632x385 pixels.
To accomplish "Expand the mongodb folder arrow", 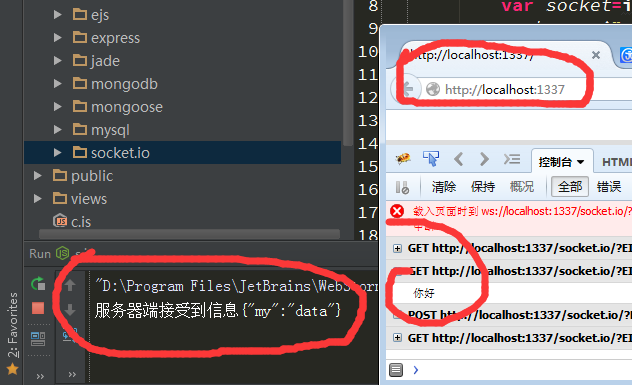I will point(58,84).
